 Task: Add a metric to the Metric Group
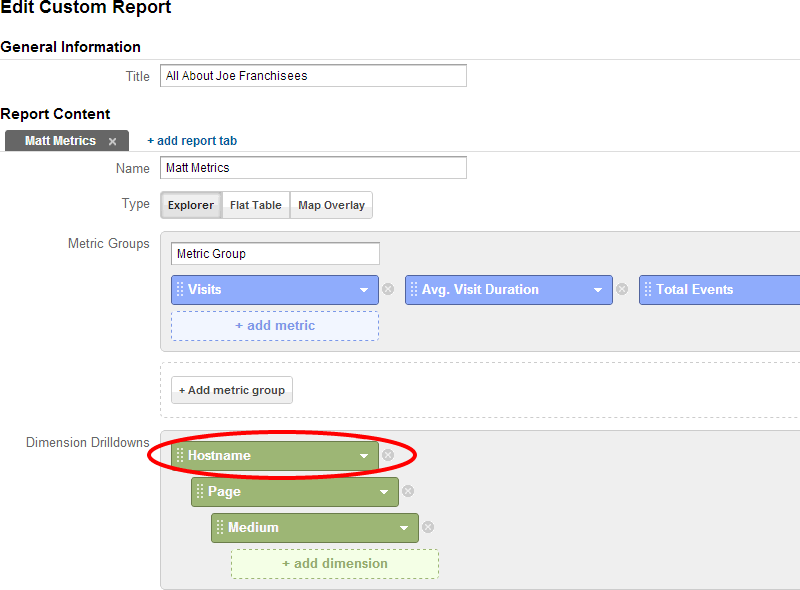[274, 325]
